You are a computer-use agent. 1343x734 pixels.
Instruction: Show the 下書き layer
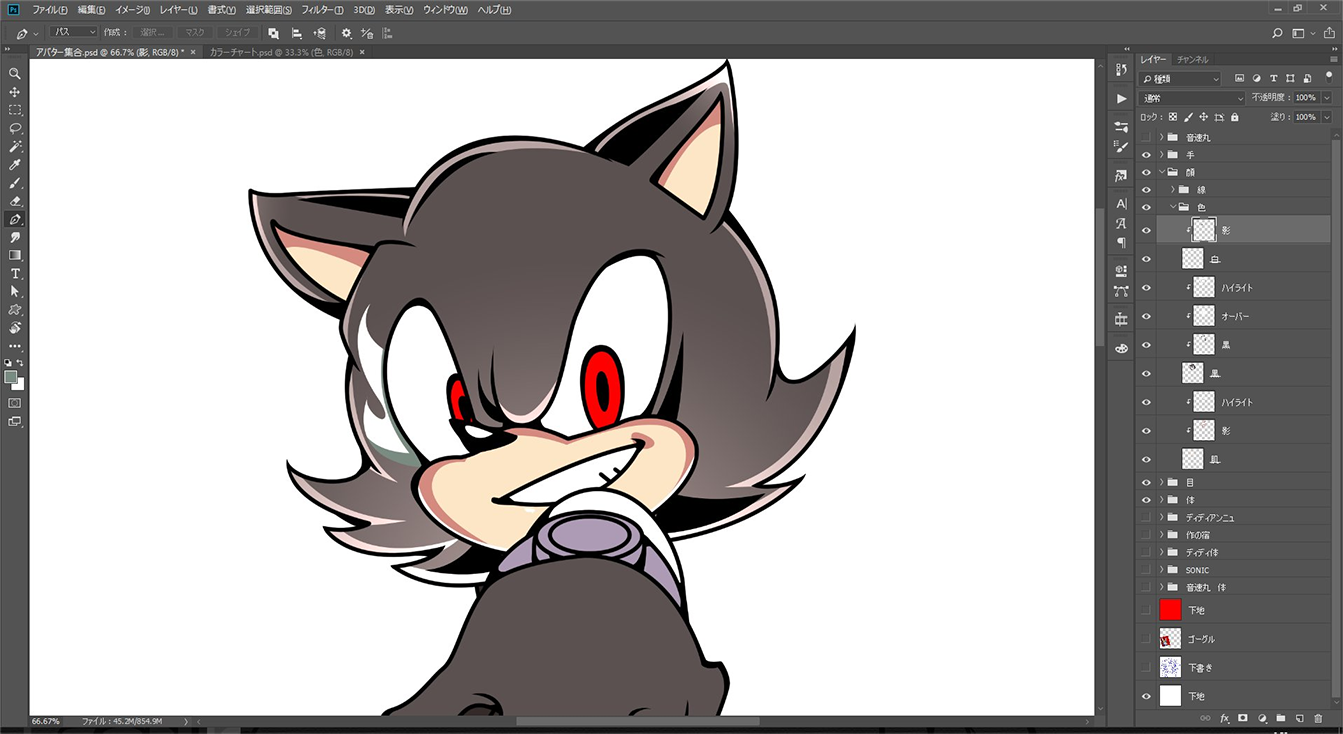pyautogui.click(x=1146, y=667)
